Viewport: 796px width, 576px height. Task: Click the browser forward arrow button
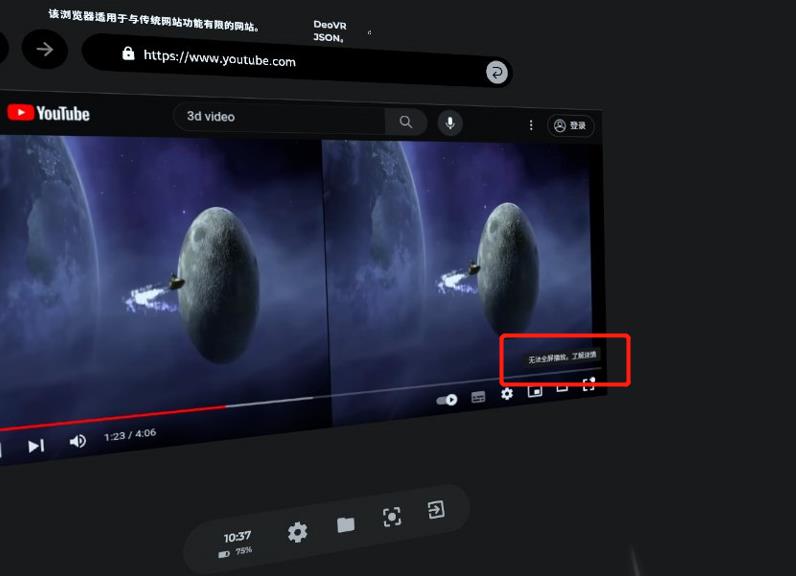(45, 49)
